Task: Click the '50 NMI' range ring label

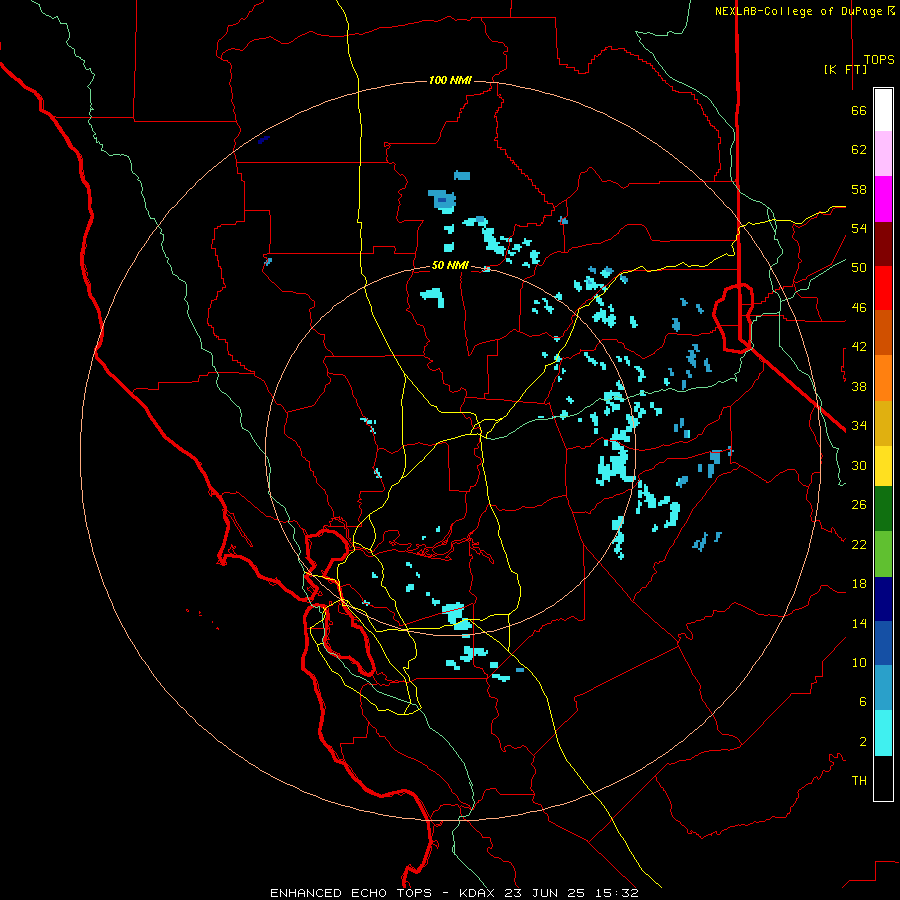Action: (450, 266)
